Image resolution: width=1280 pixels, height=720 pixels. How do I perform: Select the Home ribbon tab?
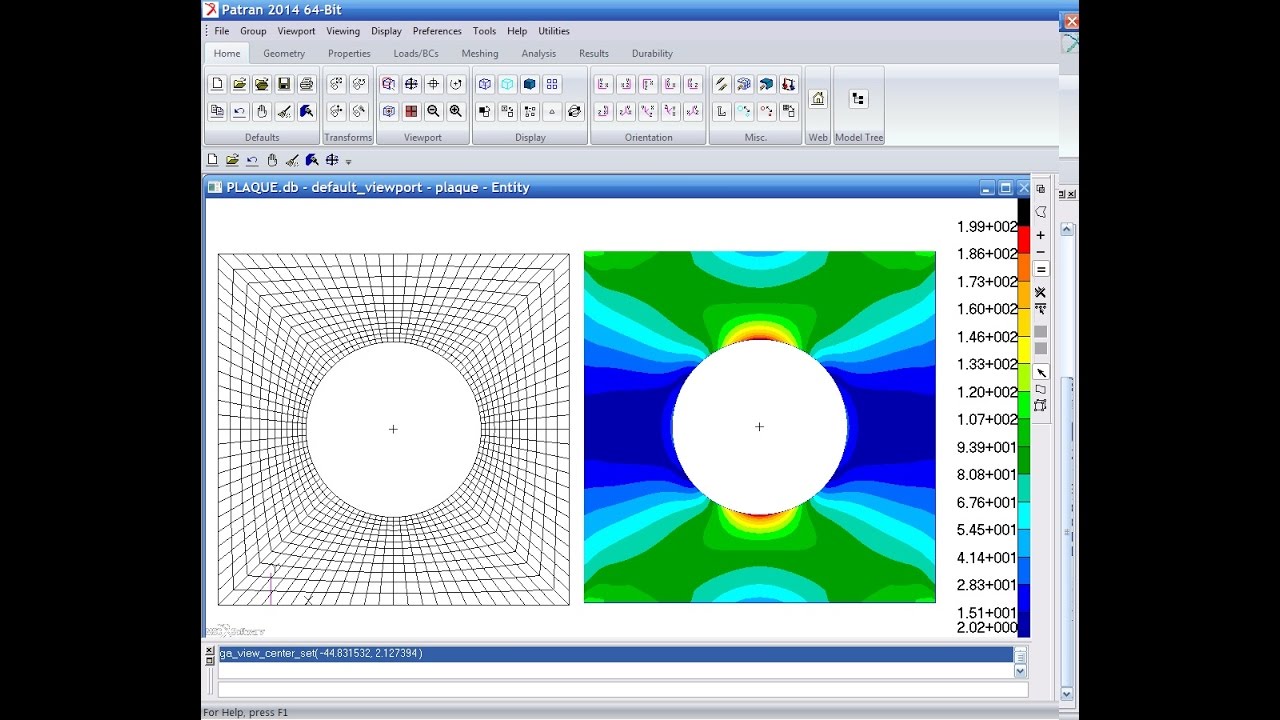coord(227,54)
